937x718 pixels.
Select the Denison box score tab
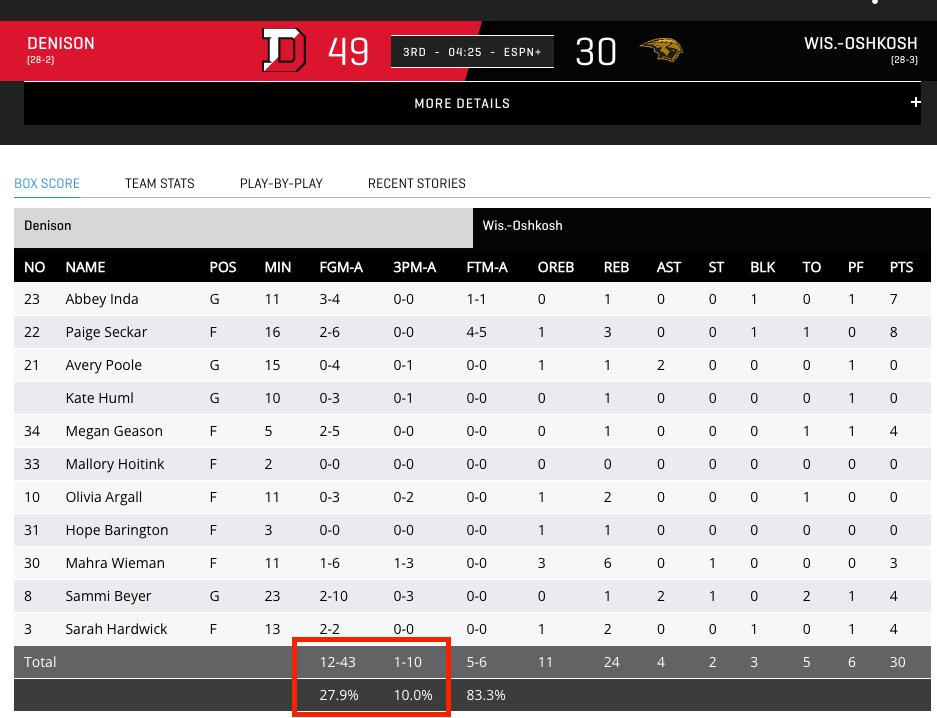[x=243, y=228]
